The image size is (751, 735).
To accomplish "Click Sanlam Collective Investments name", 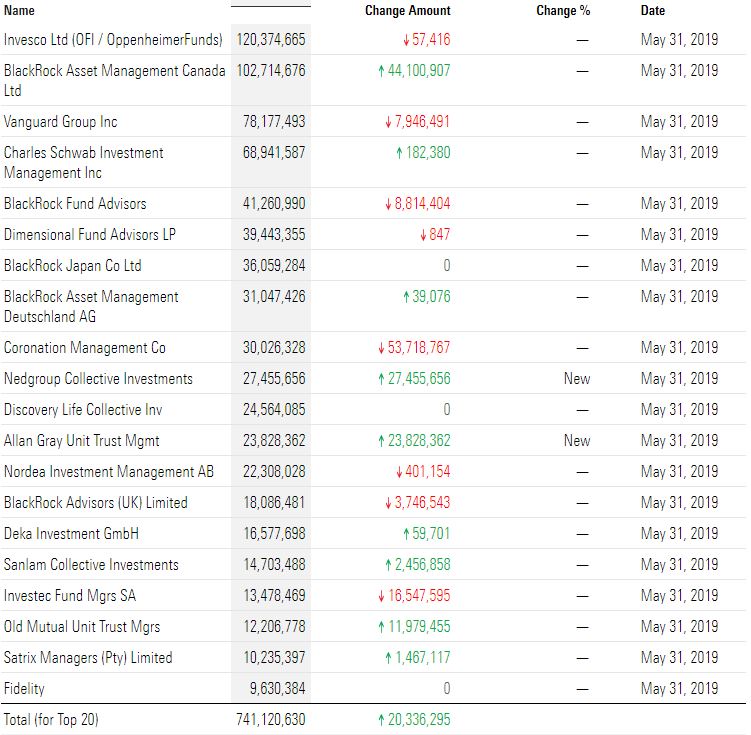I will point(91,565).
